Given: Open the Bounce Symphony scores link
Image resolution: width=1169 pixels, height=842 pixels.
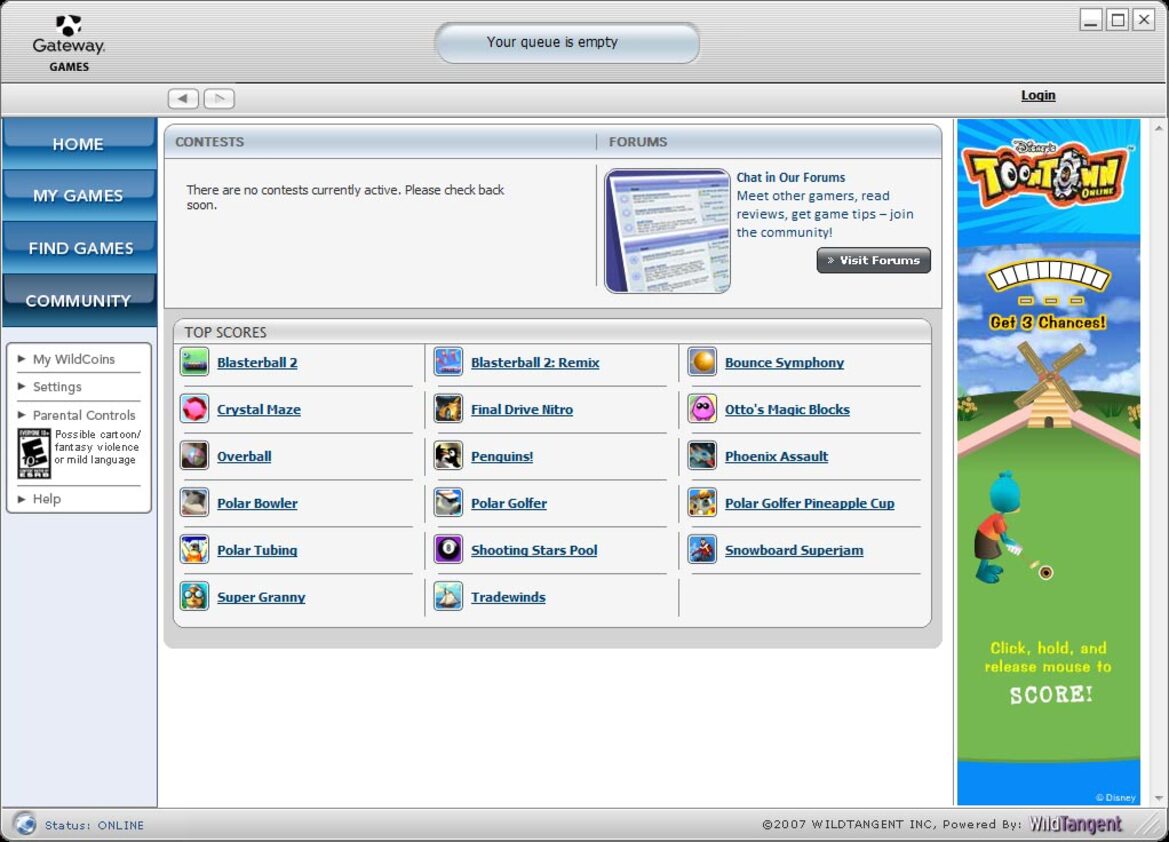Looking at the screenshot, I should click(x=784, y=362).
